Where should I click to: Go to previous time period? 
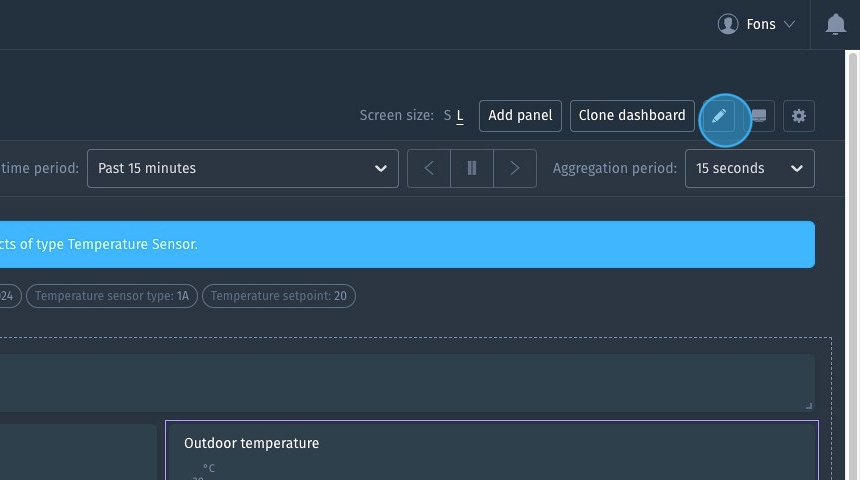pyautogui.click(x=429, y=168)
